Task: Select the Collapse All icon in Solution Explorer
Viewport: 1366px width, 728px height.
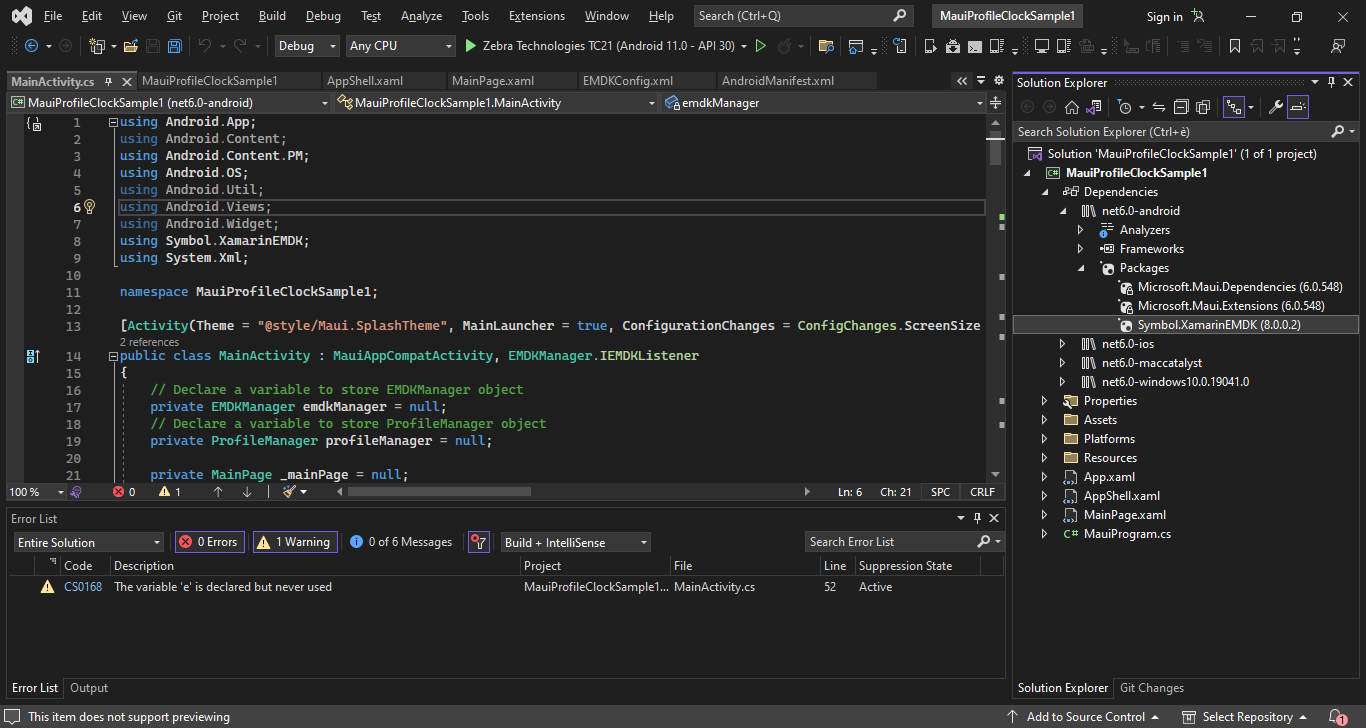Action: [x=1181, y=106]
